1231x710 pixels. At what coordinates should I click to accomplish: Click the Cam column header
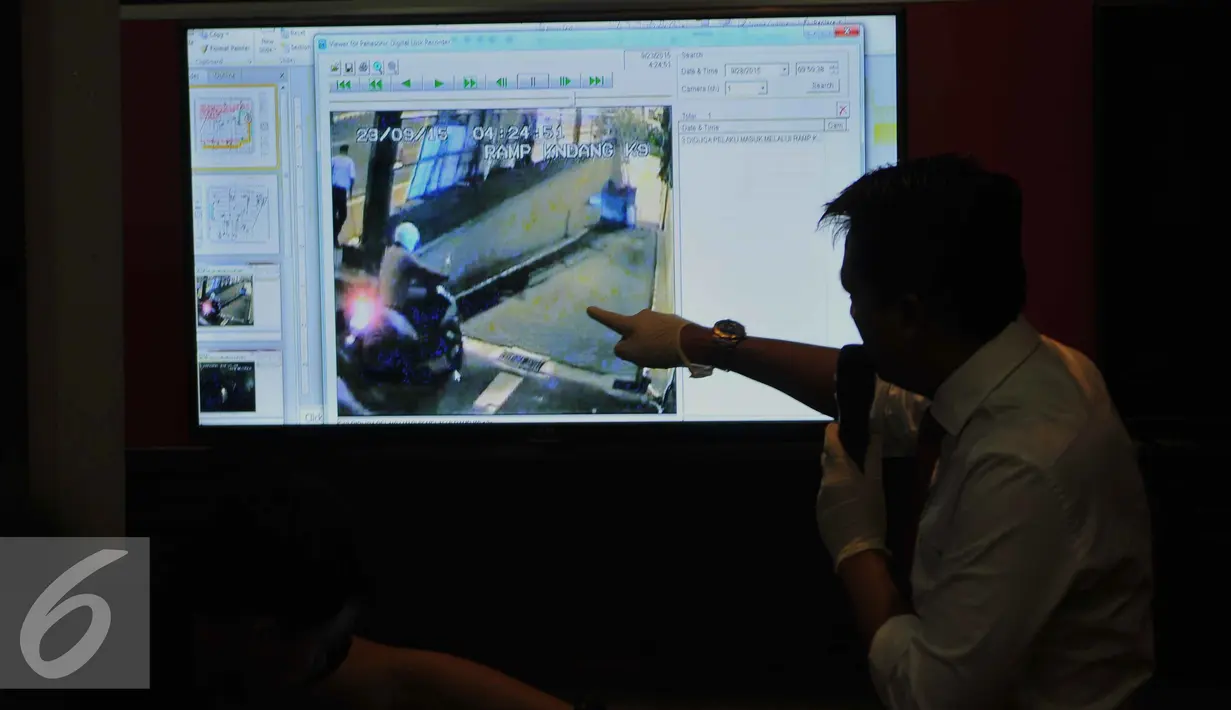click(835, 125)
